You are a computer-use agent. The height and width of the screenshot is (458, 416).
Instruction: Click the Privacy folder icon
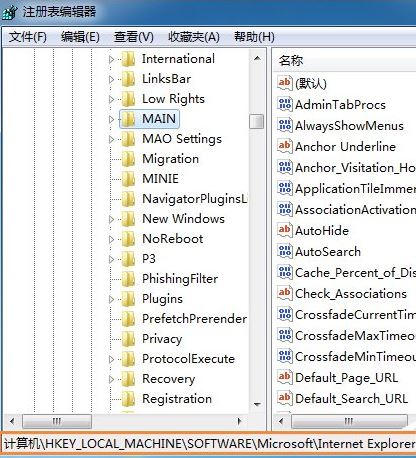(x=128, y=339)
